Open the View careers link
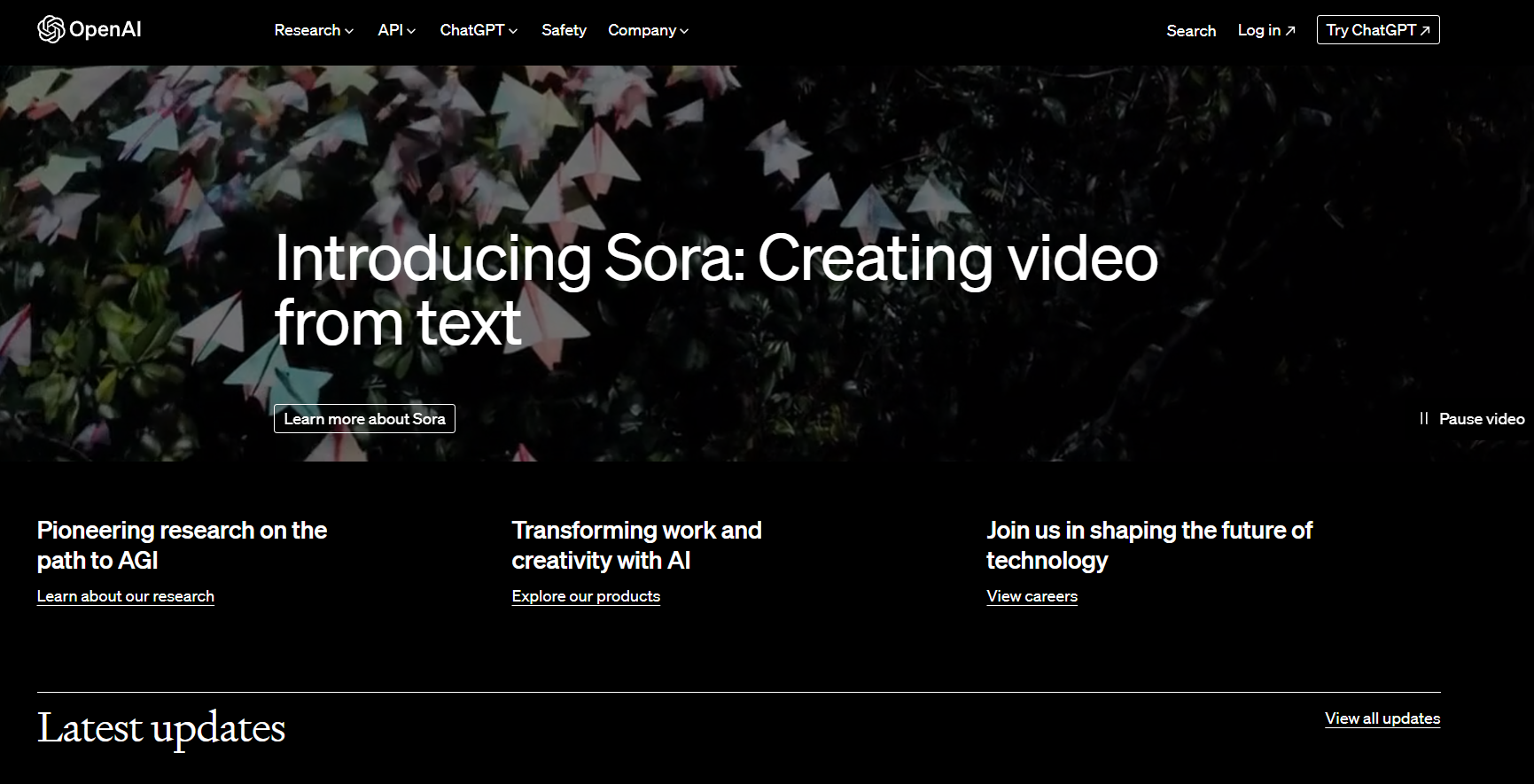Screen dimensions: 1534x784 click(1032, 596)
